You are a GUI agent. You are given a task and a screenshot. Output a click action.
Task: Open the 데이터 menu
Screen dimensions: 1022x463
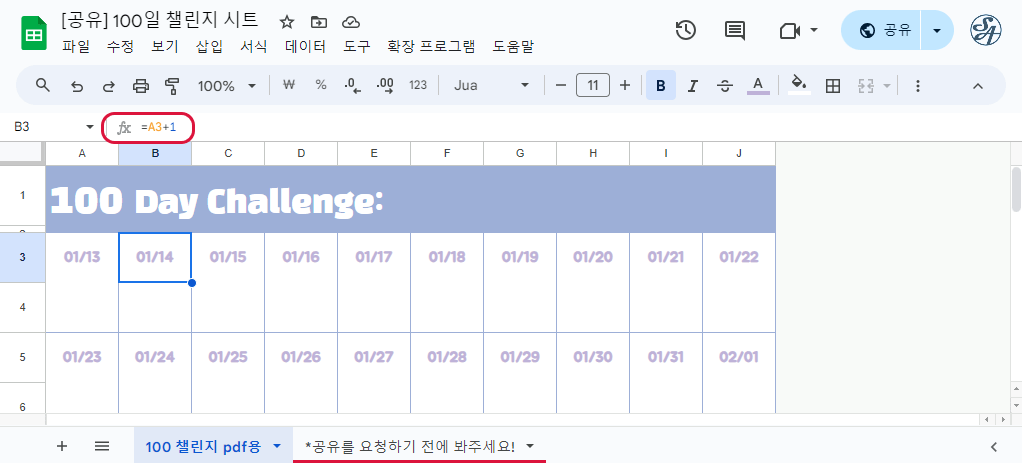point(305,46)
